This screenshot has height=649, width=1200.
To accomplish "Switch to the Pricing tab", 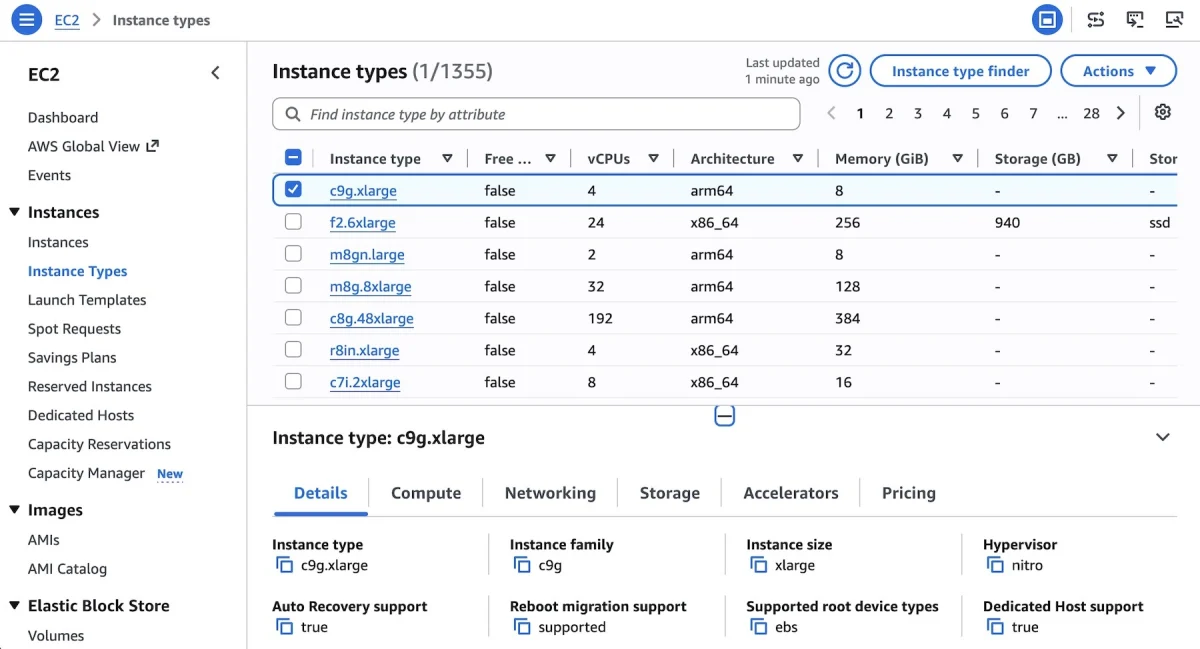I will 909,493.
